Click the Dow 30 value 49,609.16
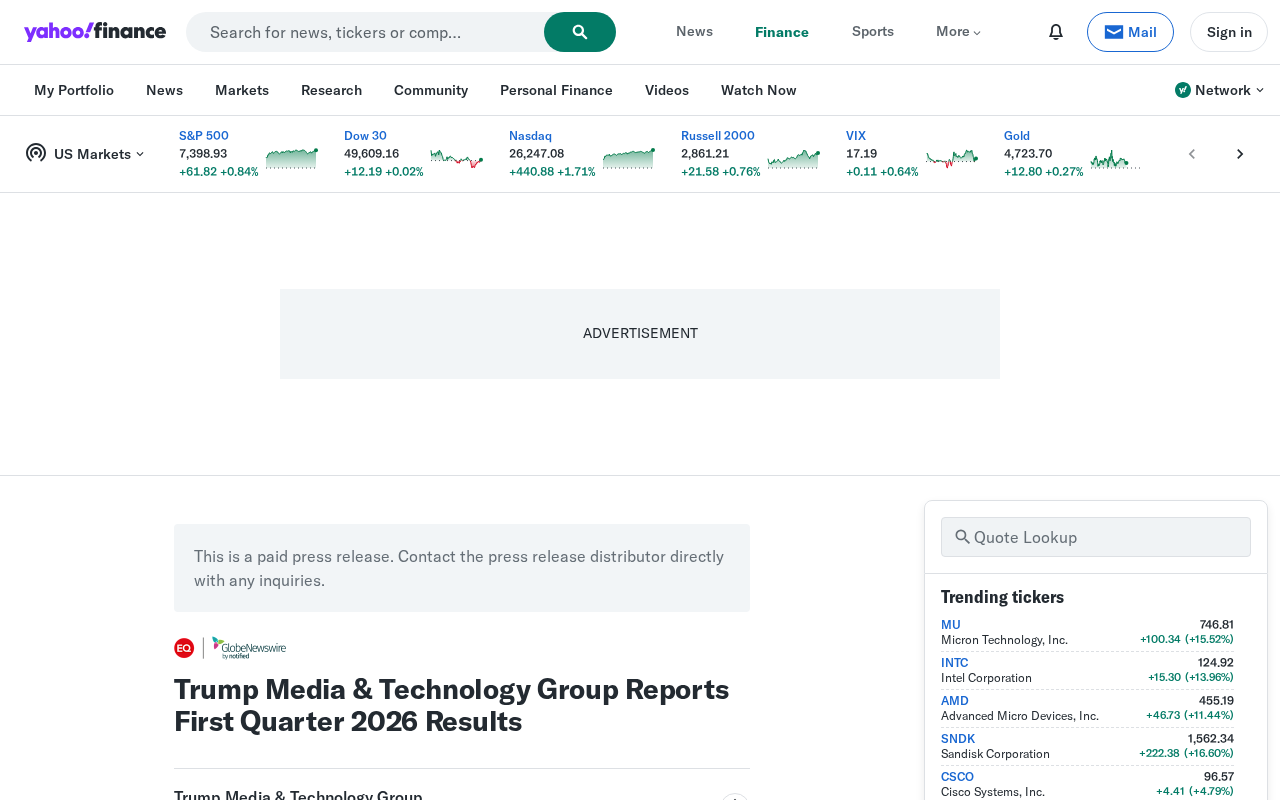This screenshot has height=800, width=1280. click(372, 154)
